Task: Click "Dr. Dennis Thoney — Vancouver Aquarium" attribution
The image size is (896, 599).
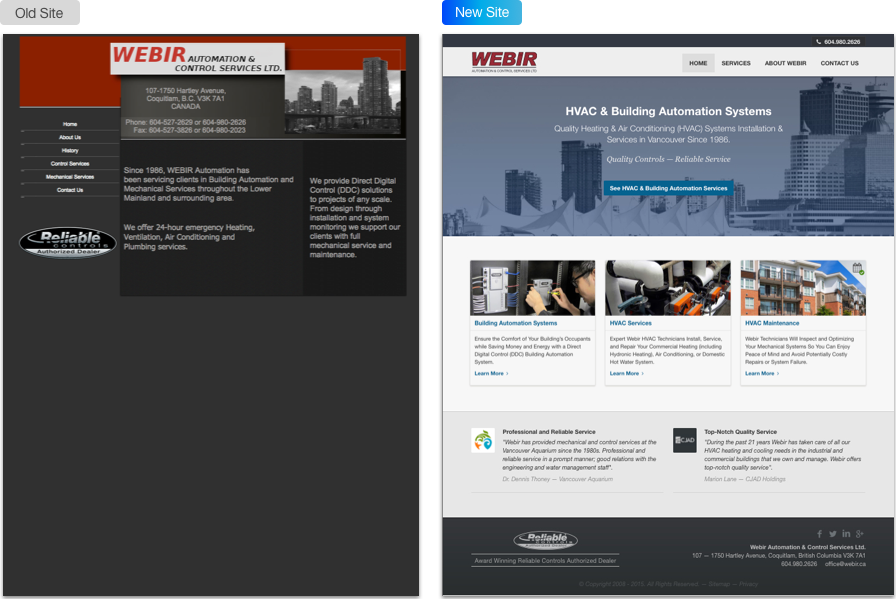Action: [557, 480]
